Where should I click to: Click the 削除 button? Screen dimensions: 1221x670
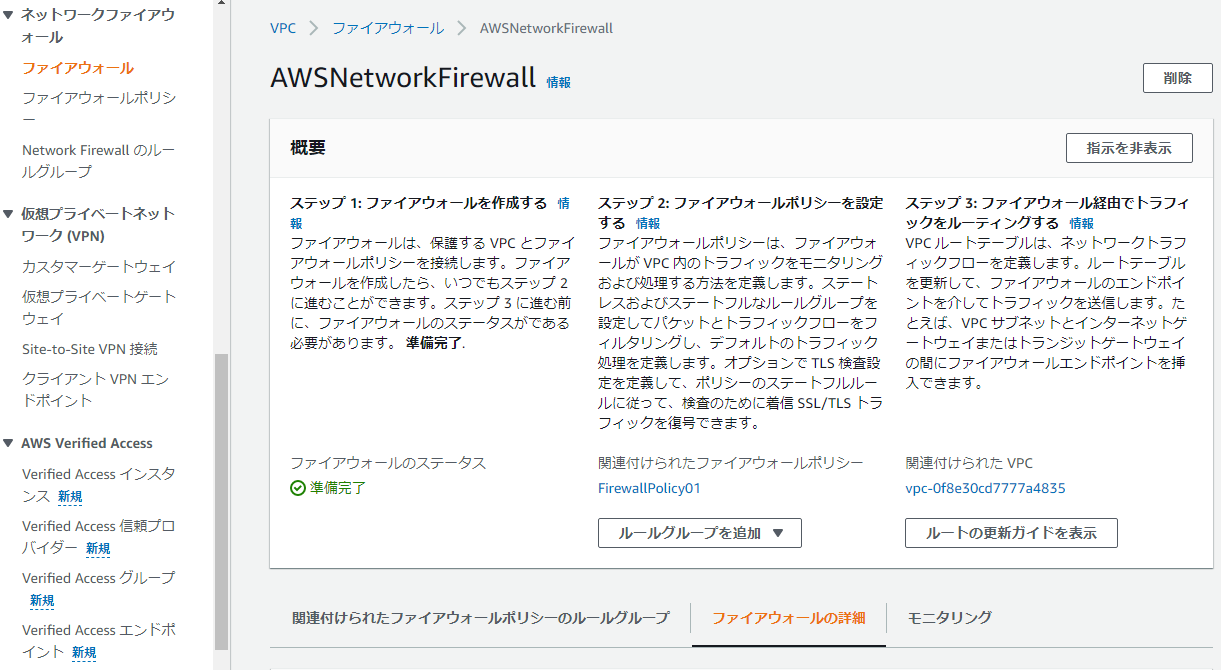point(1178,78)
